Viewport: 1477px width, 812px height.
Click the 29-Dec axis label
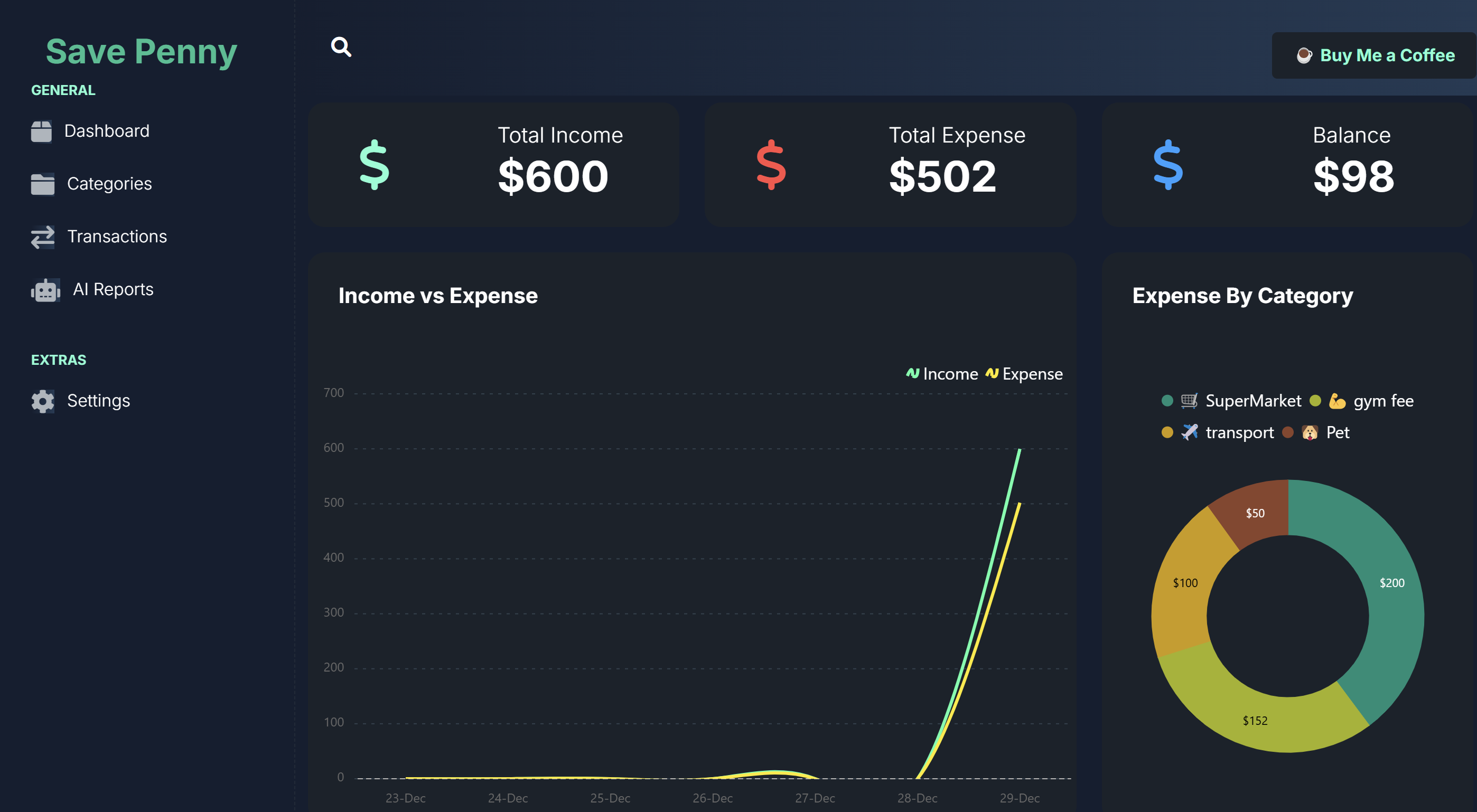click(1020, 798)
